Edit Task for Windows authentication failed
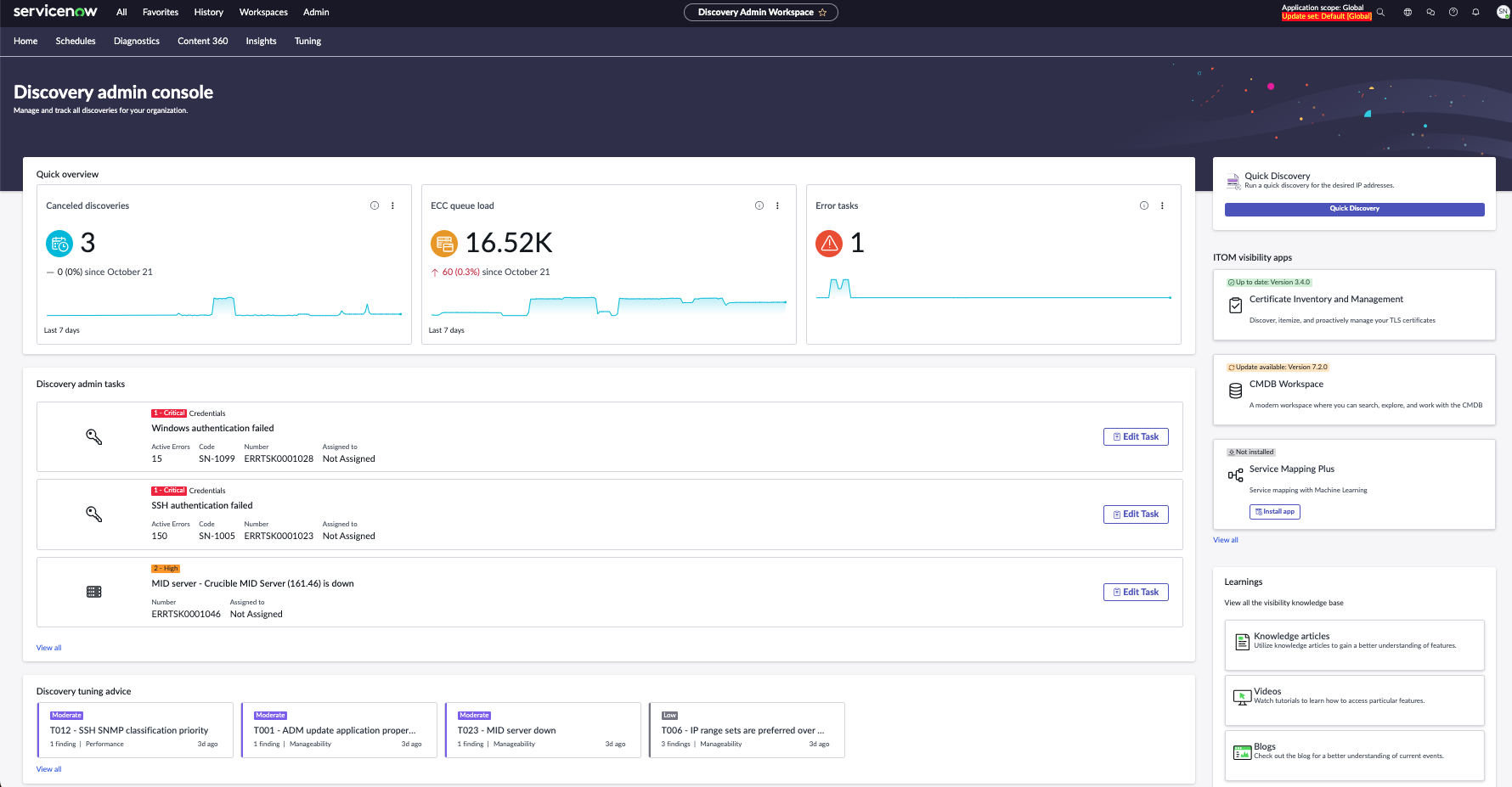1512x787 pixels. tap(1136, 436)
